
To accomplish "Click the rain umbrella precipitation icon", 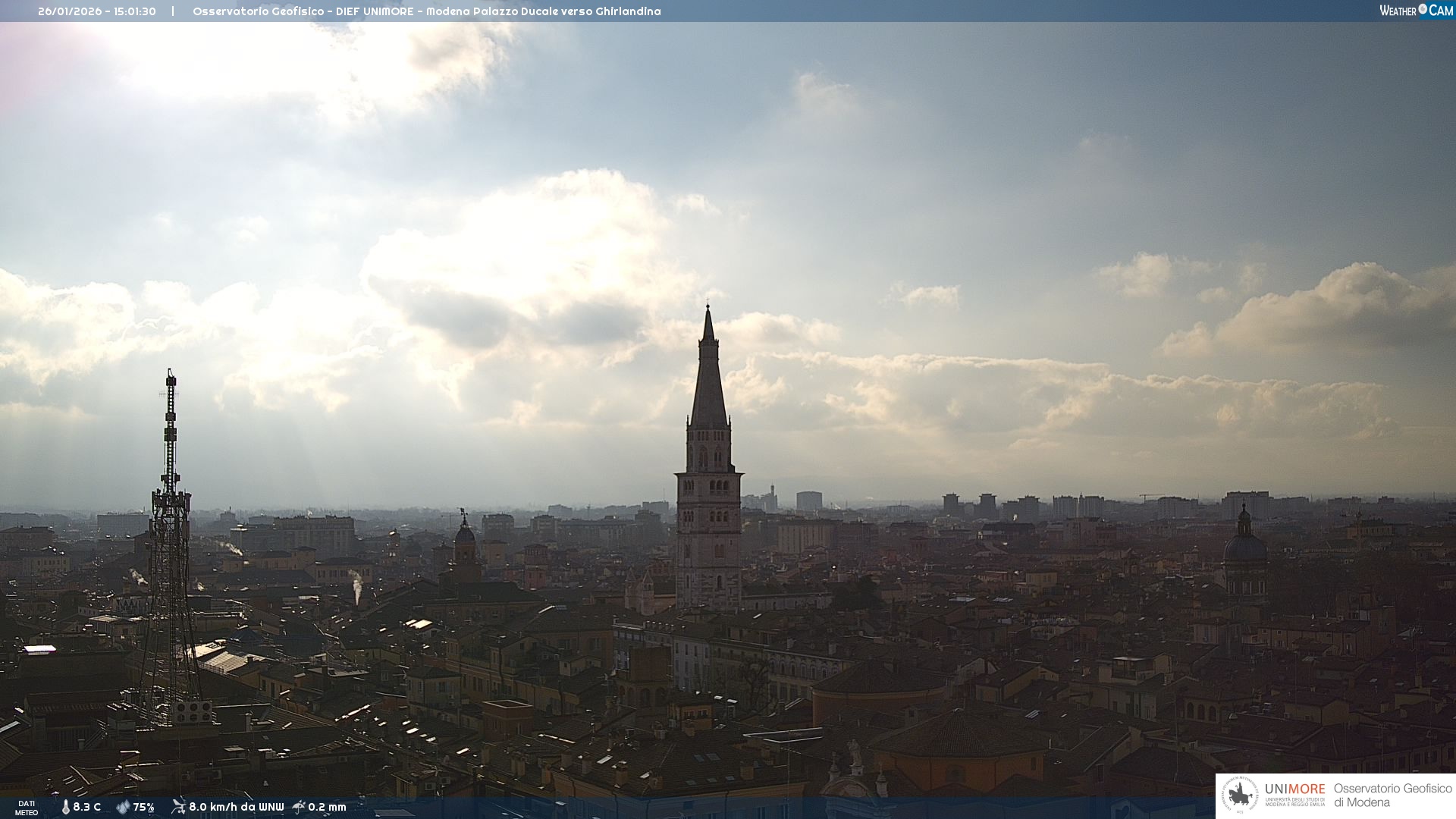I will [299, 807].
